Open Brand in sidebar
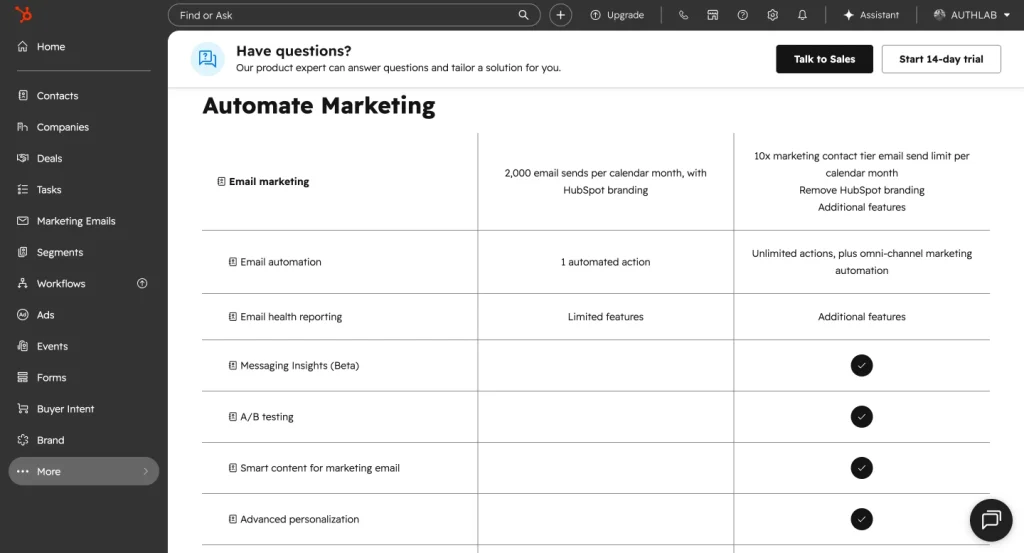Screen dimensions: 1024x553 (x=84, y=441)
